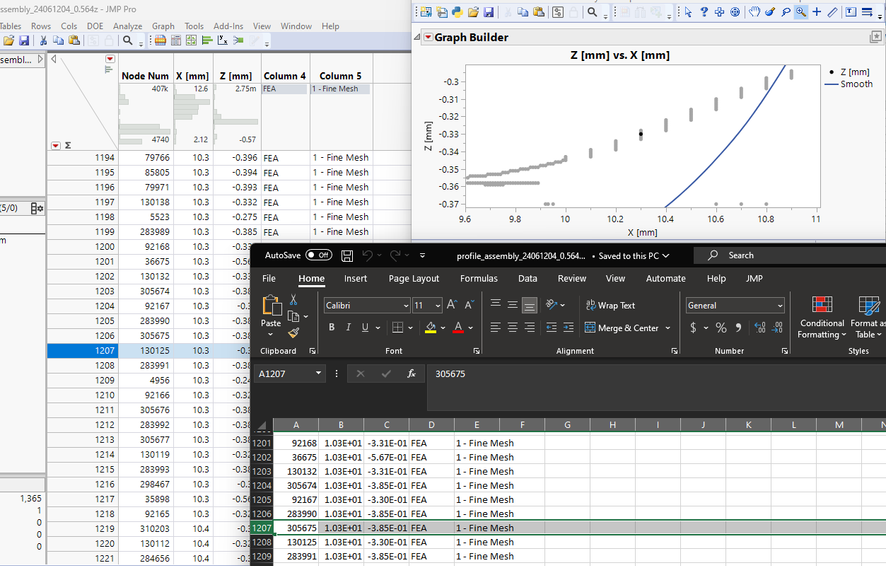Screen dimensions: 886x566
Task: Select the hand grabber tool in Graph Builder toolbar
Action: click(x=755, y=12)
